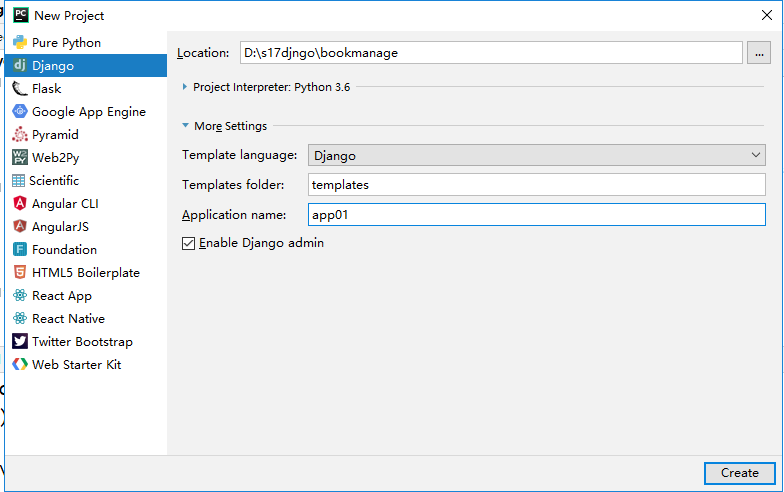The image size is (784, 492).
Task: Click the Scientific grid icon
Action: tap(18, 180)
